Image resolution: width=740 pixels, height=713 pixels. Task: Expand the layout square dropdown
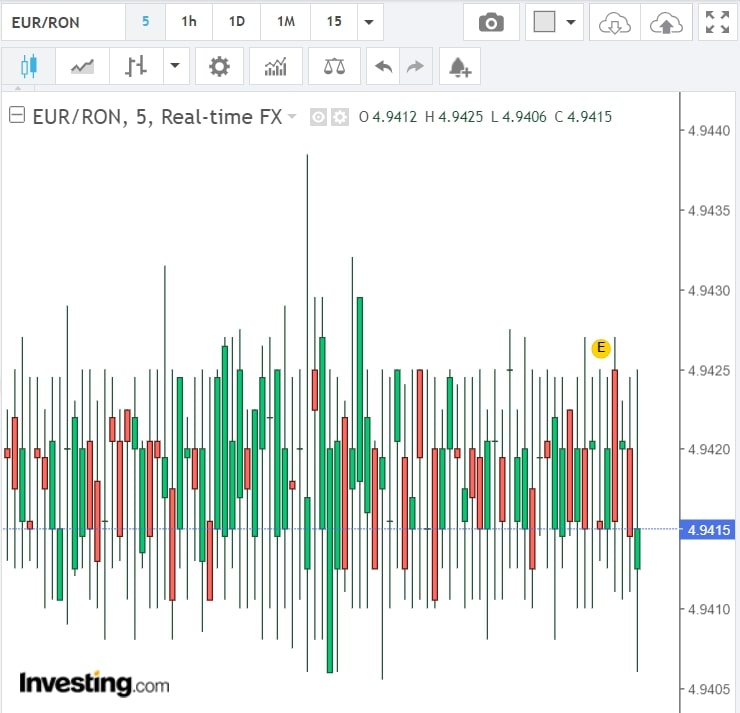point(571,22)
